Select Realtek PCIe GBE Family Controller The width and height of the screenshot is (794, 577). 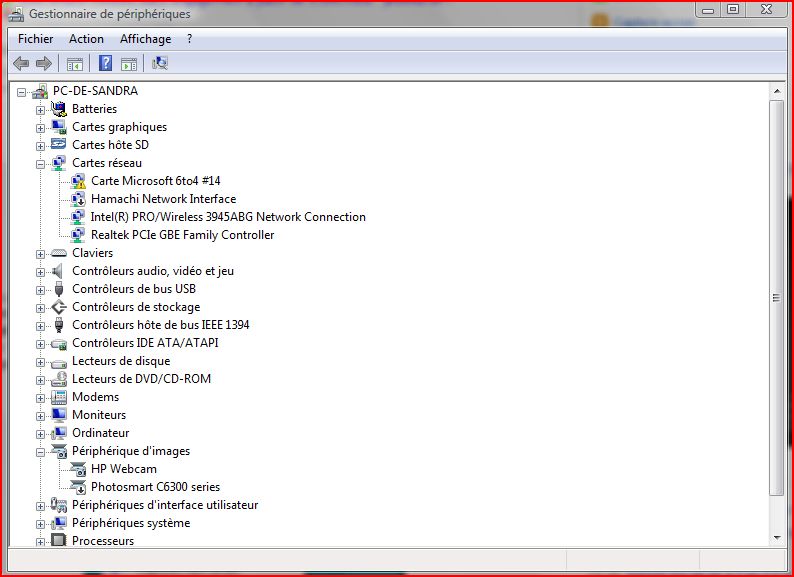182,235
